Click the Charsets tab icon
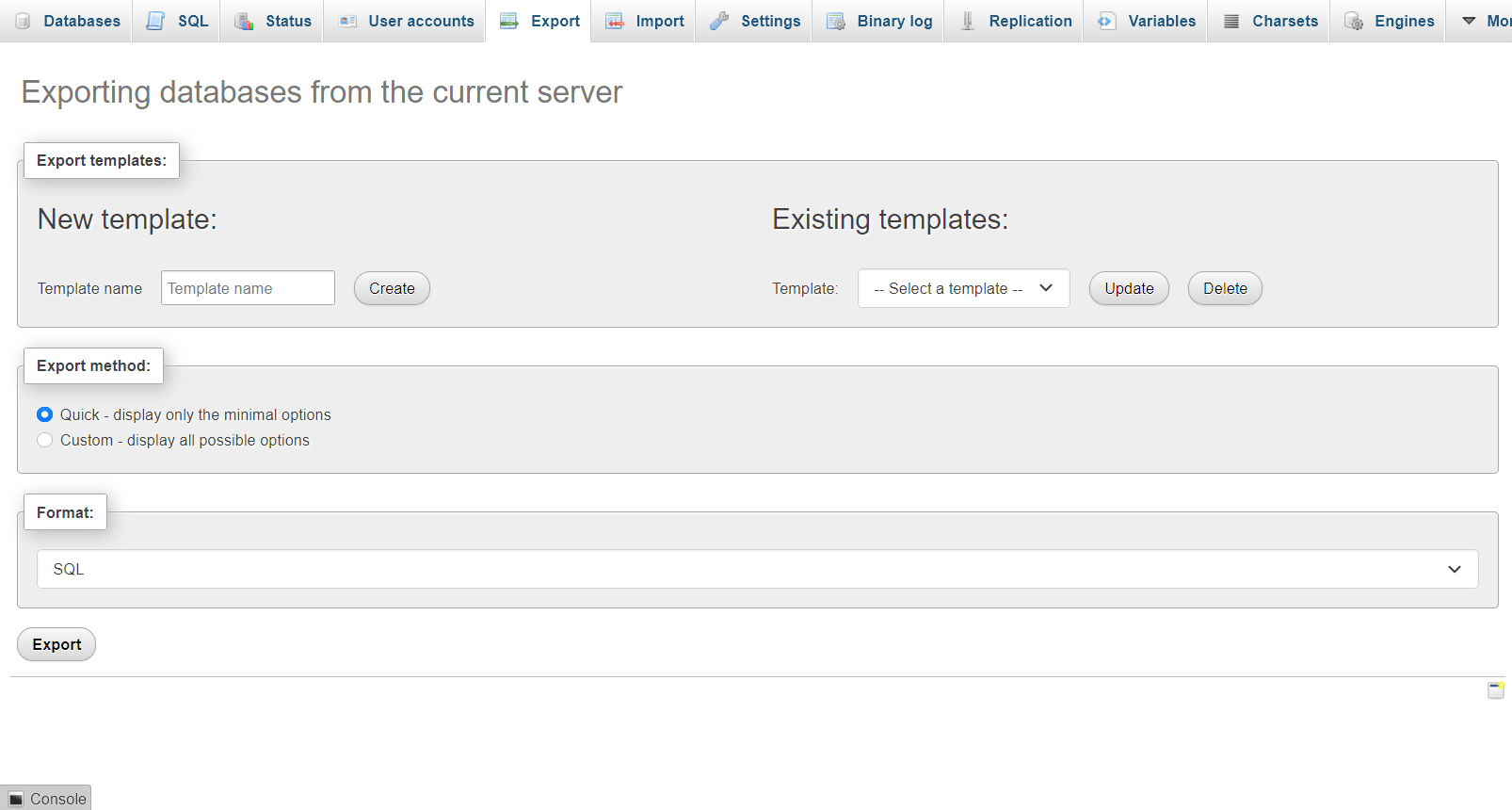Viewport: 1512px width, 810px height. point(1231,21)
